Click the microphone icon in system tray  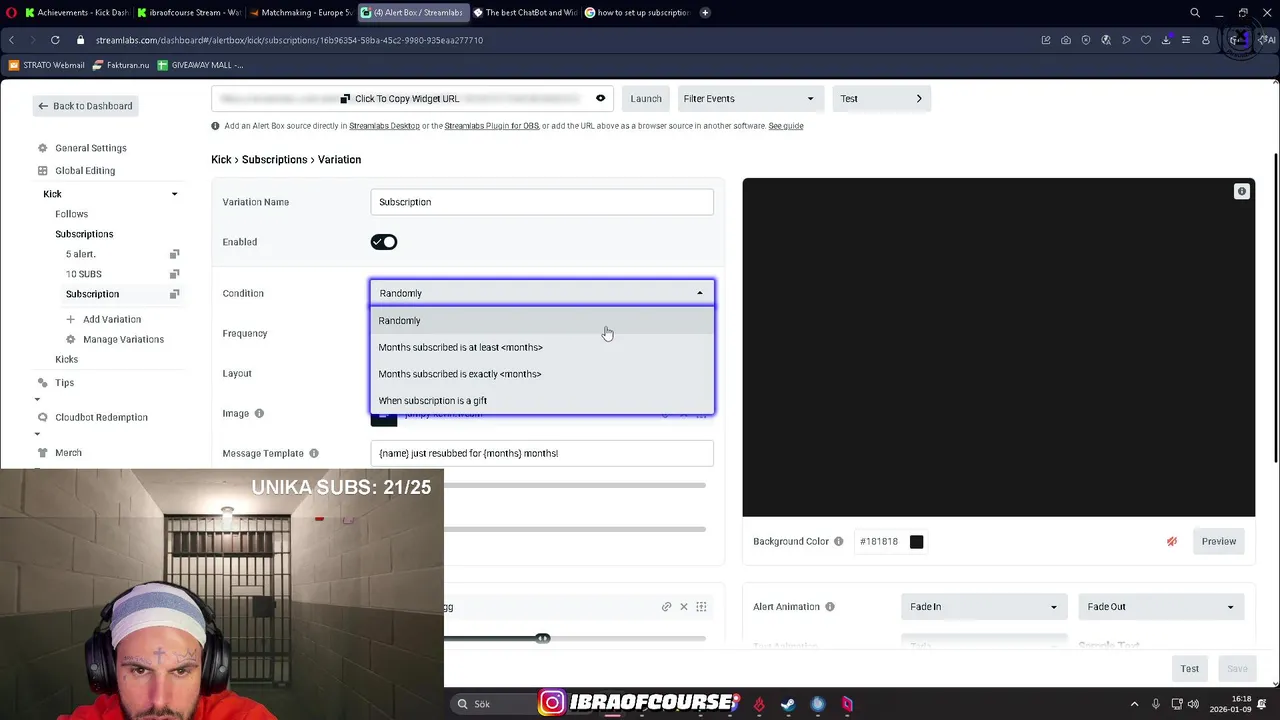pos(1156,704)
